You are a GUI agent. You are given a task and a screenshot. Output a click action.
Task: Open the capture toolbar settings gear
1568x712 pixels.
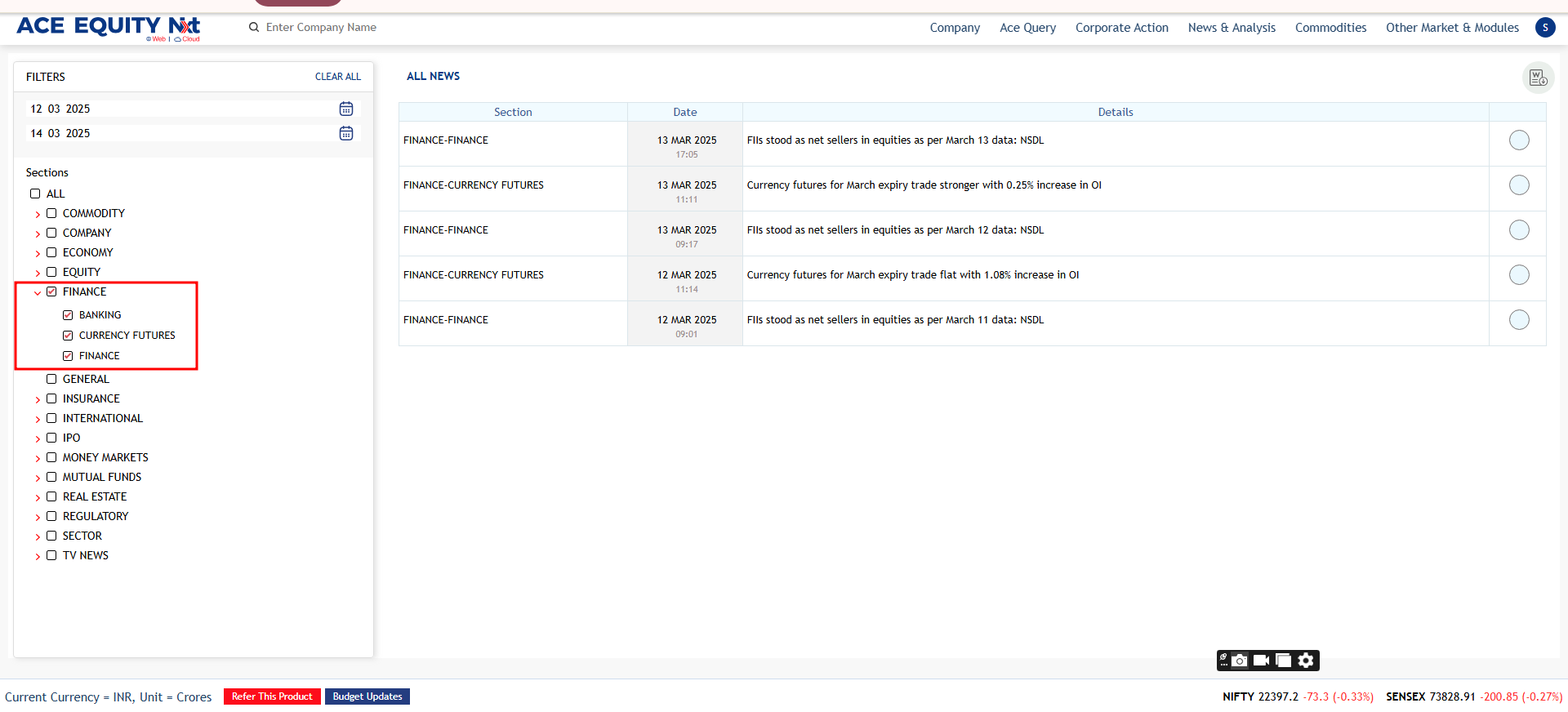[1306, 660]
